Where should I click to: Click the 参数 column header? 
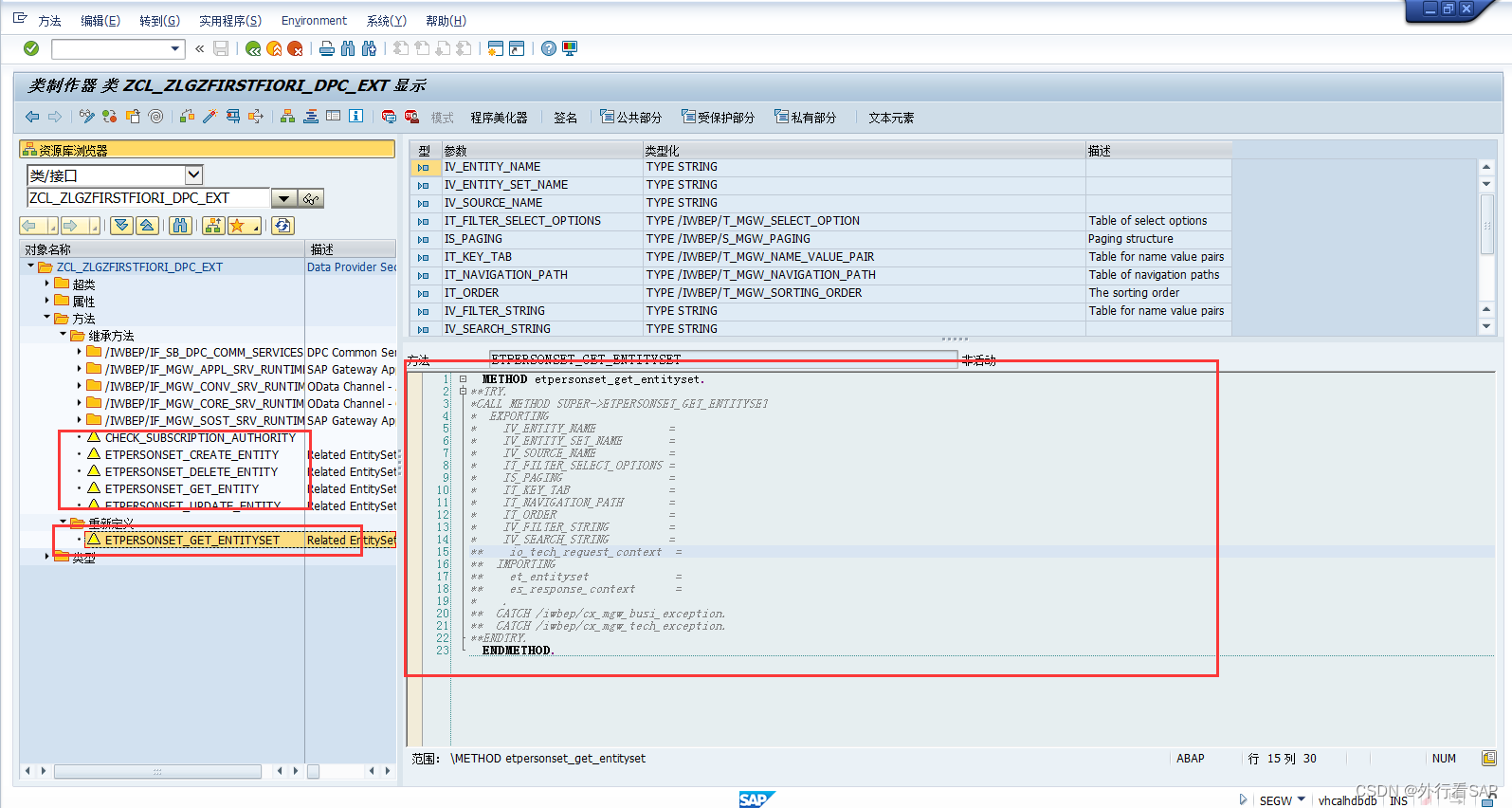[542, 150]
